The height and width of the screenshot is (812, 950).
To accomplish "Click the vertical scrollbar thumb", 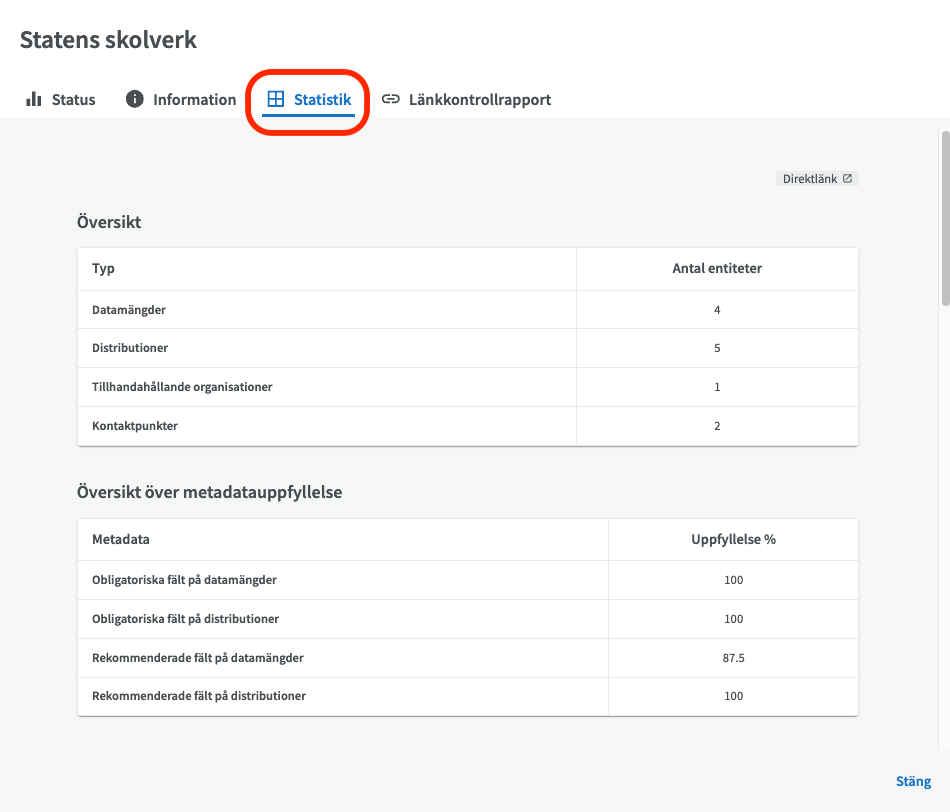I will (x=945, y=218).
